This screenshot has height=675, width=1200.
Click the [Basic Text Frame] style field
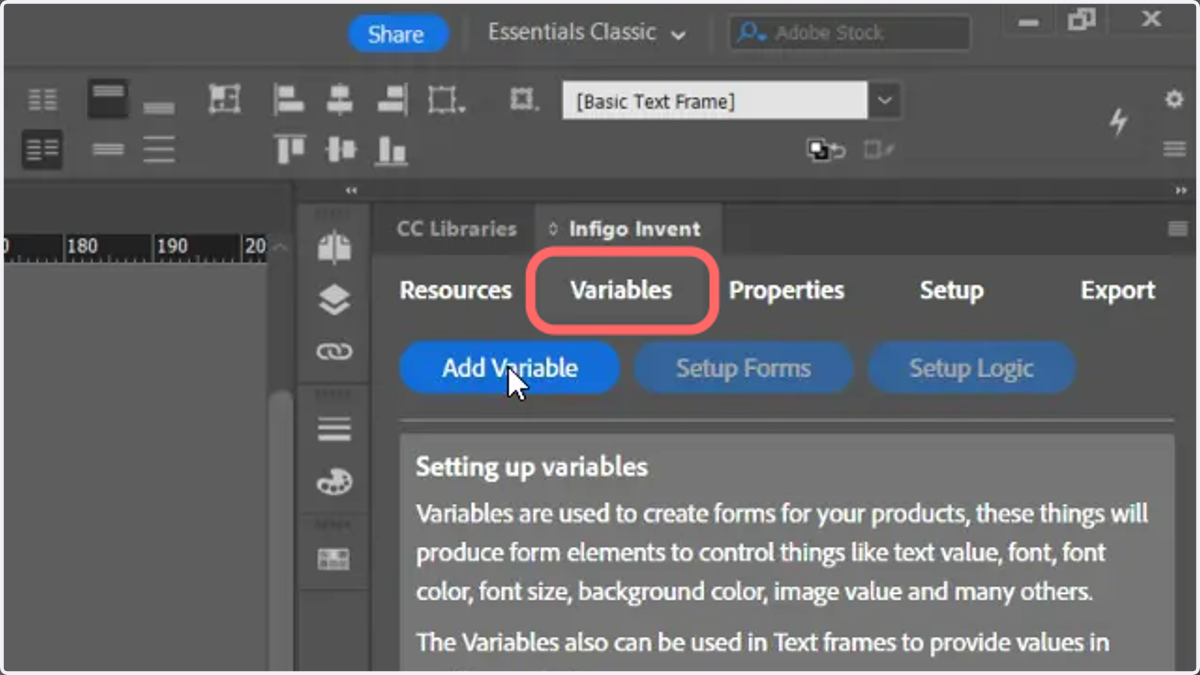714,101
